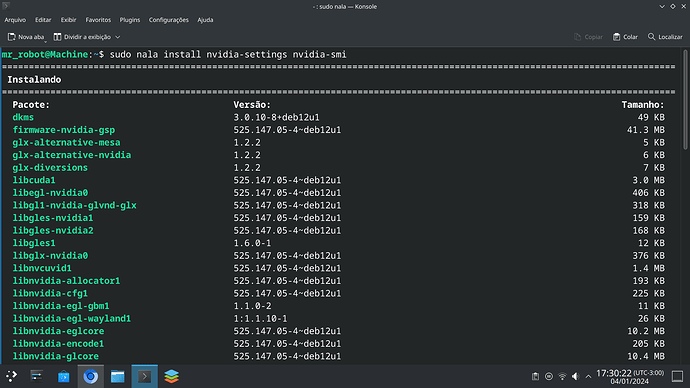Click the 41.3 MB size value
This screenshot has height=388, width=690.
(646, 130)
